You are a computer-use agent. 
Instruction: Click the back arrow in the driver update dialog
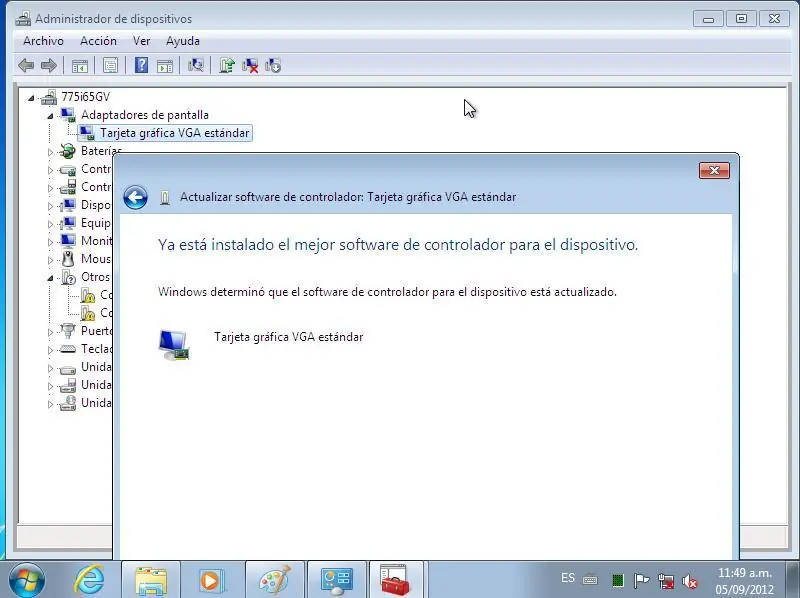137,197
